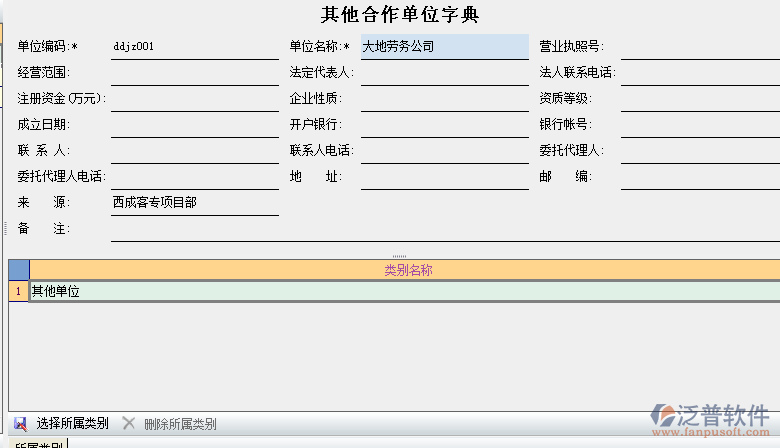Click the 联系人 input field
Viewport: 780px width, 448px height.
click(195, 151)
